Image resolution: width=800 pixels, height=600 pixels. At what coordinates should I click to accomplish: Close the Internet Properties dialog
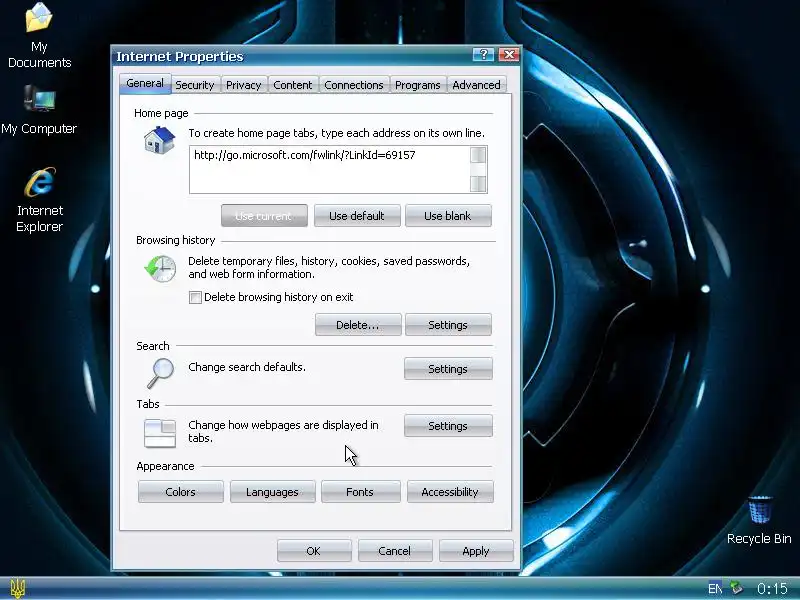[509, 54]
